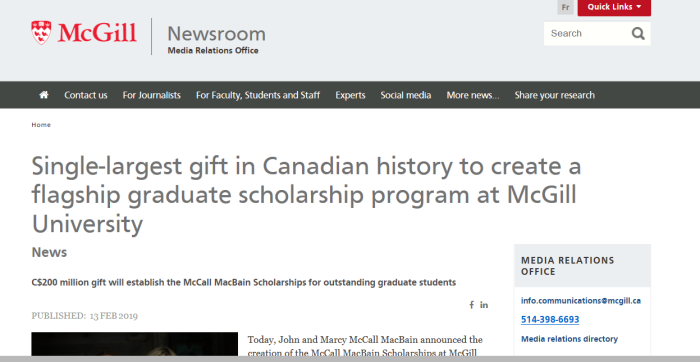Viewport: 700px width, 362px height.
Task: Share article via Facebook icon
Action: pyautogui.click(x=471, y=305)
